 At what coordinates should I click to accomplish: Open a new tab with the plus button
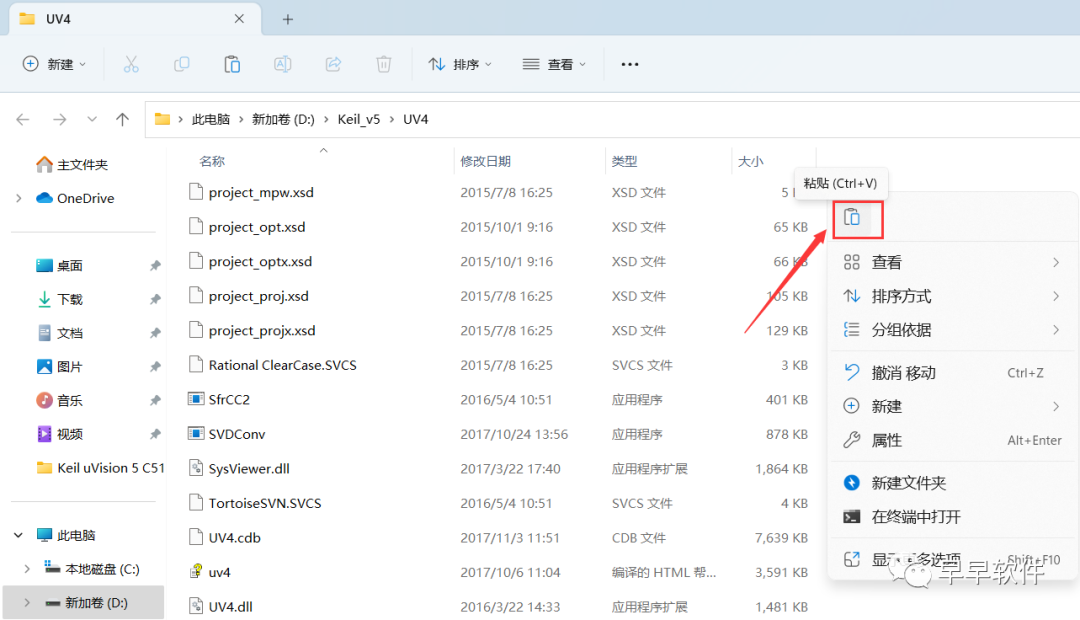tap(288, 18)
